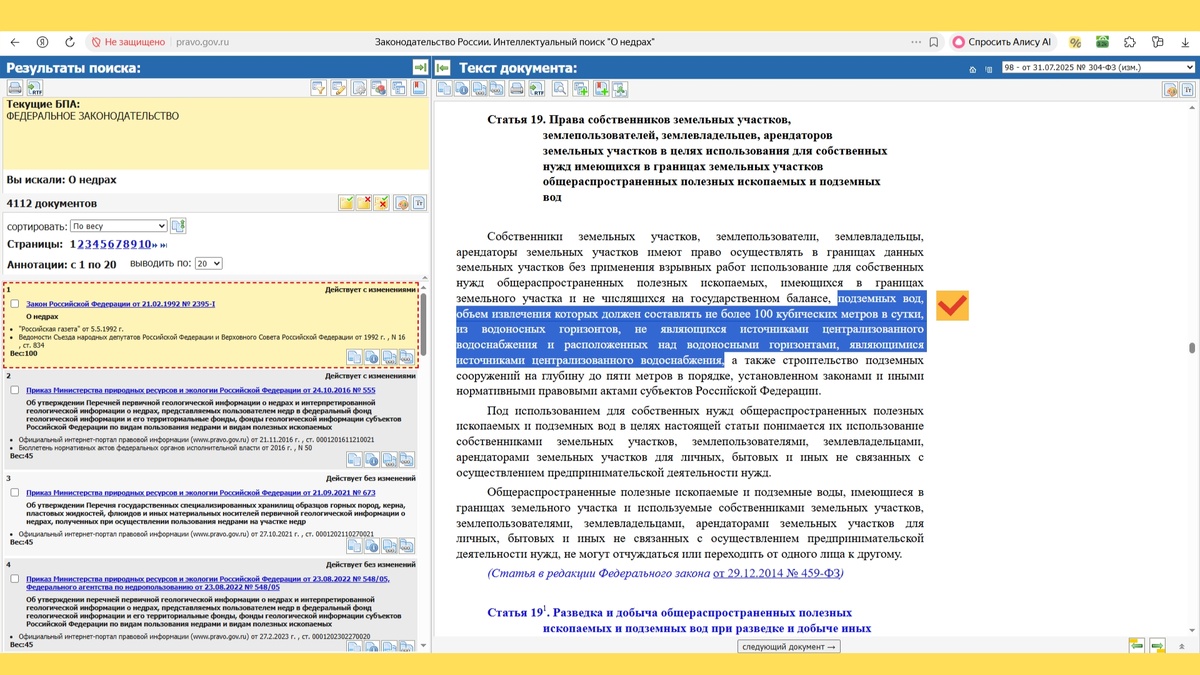Export search results to RTF

35,88
